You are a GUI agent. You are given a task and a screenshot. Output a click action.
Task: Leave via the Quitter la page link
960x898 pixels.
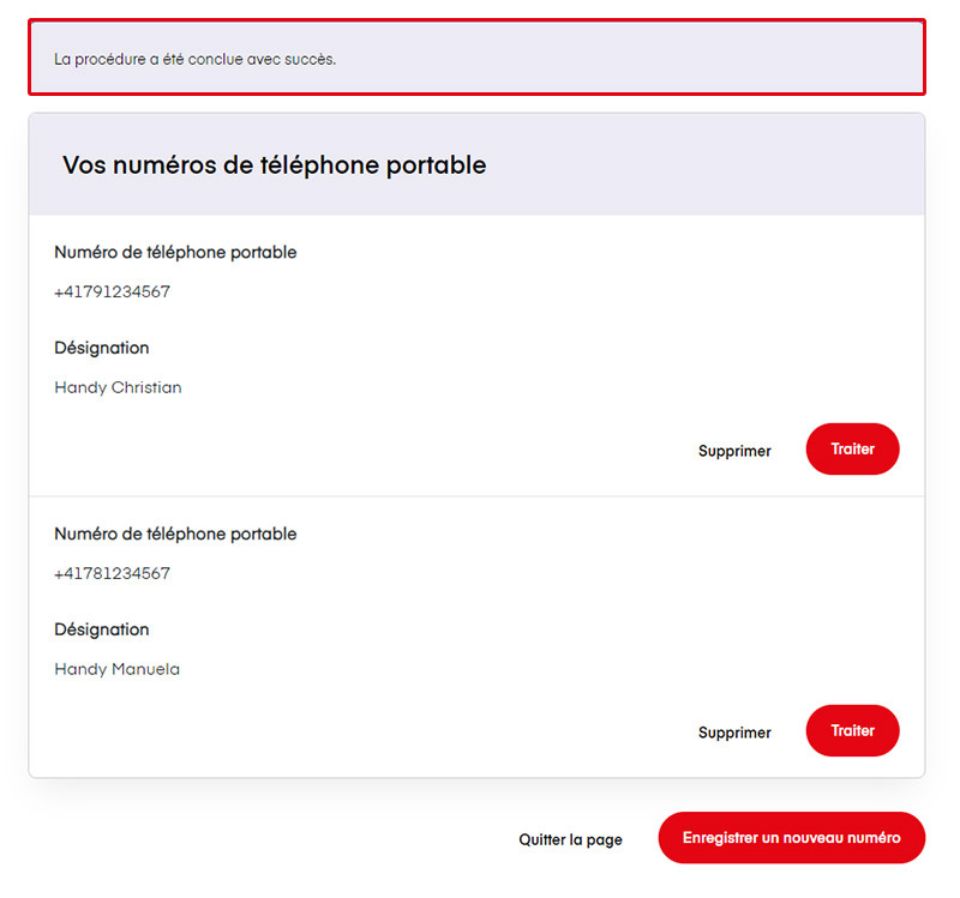tap(570, 840)
